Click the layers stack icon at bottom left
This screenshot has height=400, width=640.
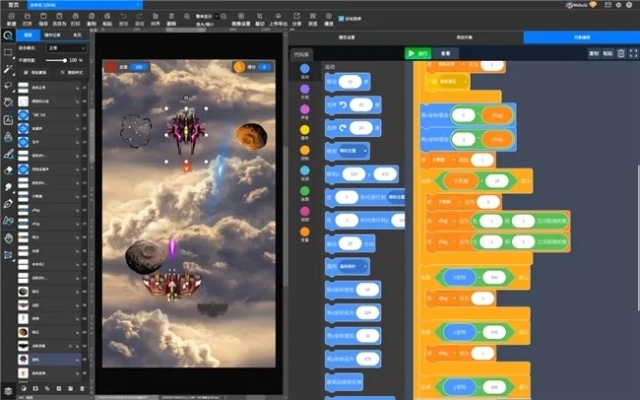click(8, 387)
